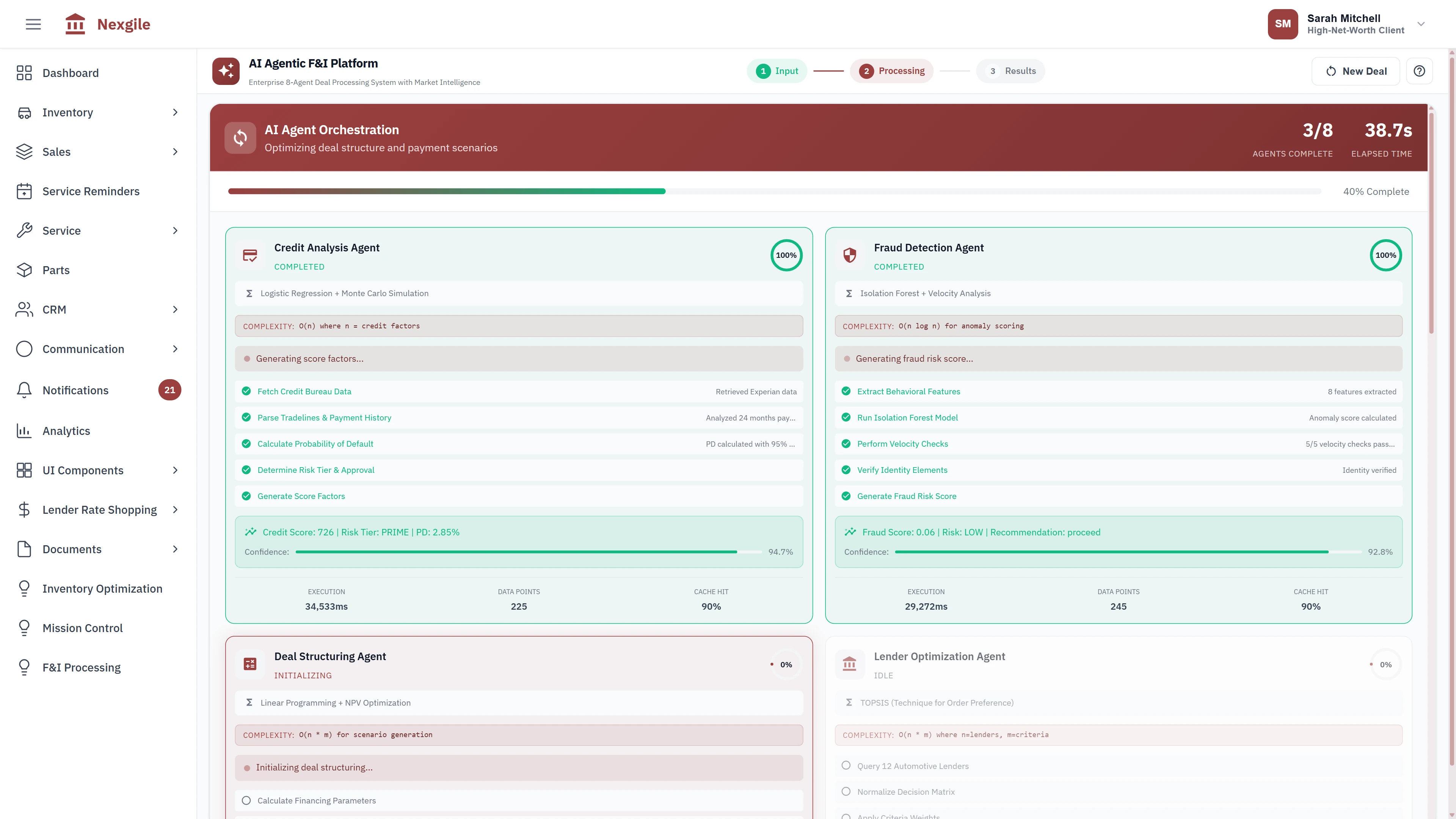Open the hamburger navigation menu
Screen dimensions: 1456x819
tap(33, 24)
